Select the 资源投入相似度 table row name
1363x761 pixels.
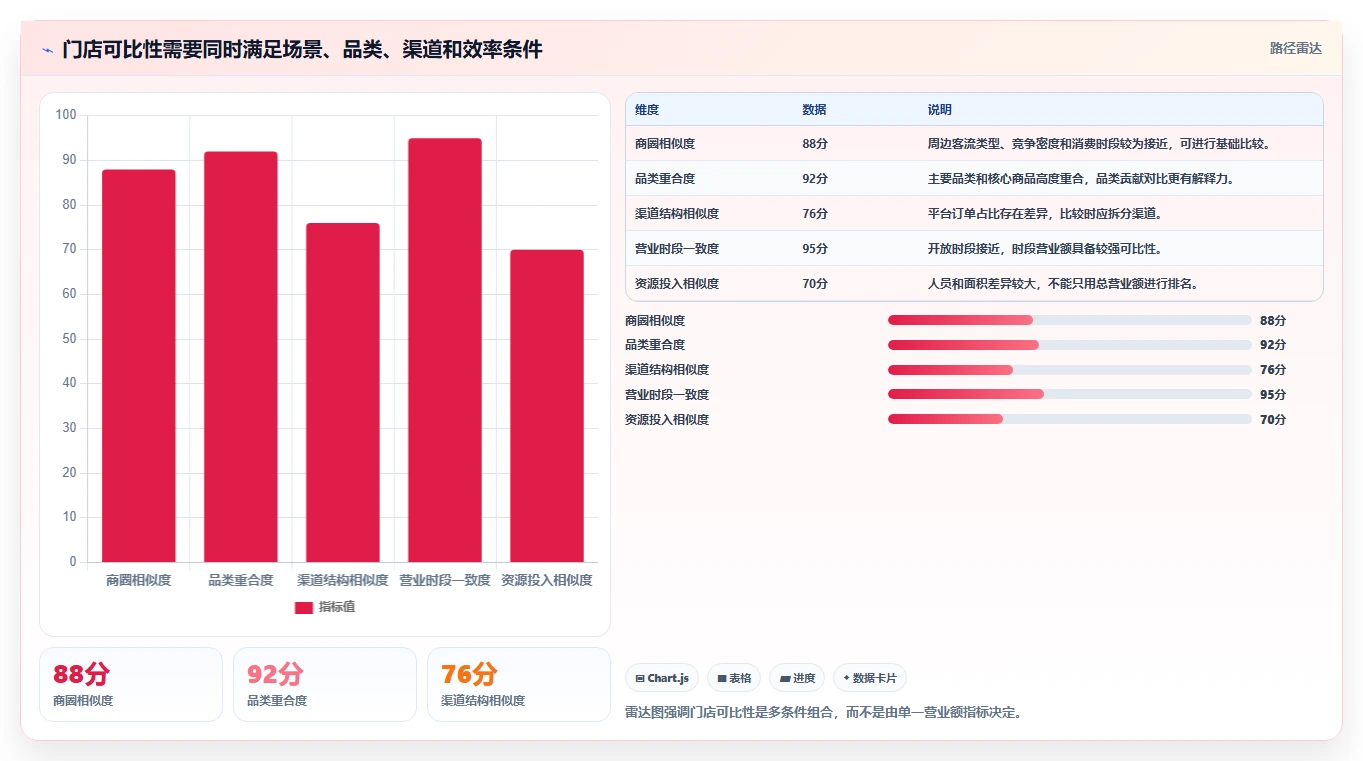[x=677, y=284]
